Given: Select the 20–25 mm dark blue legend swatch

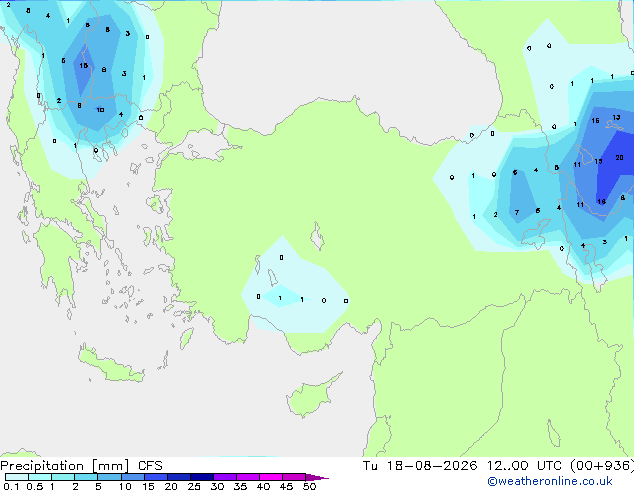Looking at the screenshot, I should click(x=178, y=477).
